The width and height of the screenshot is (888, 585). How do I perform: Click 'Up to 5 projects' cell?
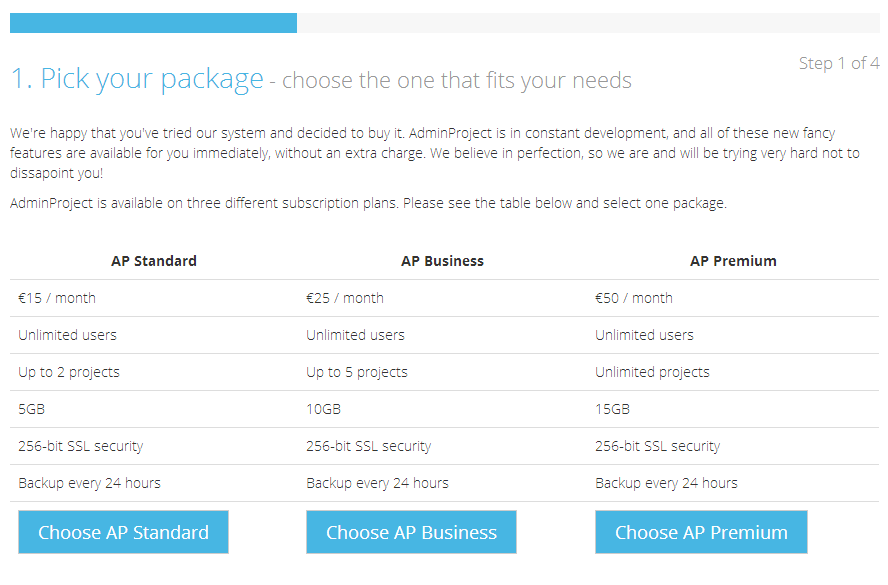pyautogui.click(x=442, y=372)
